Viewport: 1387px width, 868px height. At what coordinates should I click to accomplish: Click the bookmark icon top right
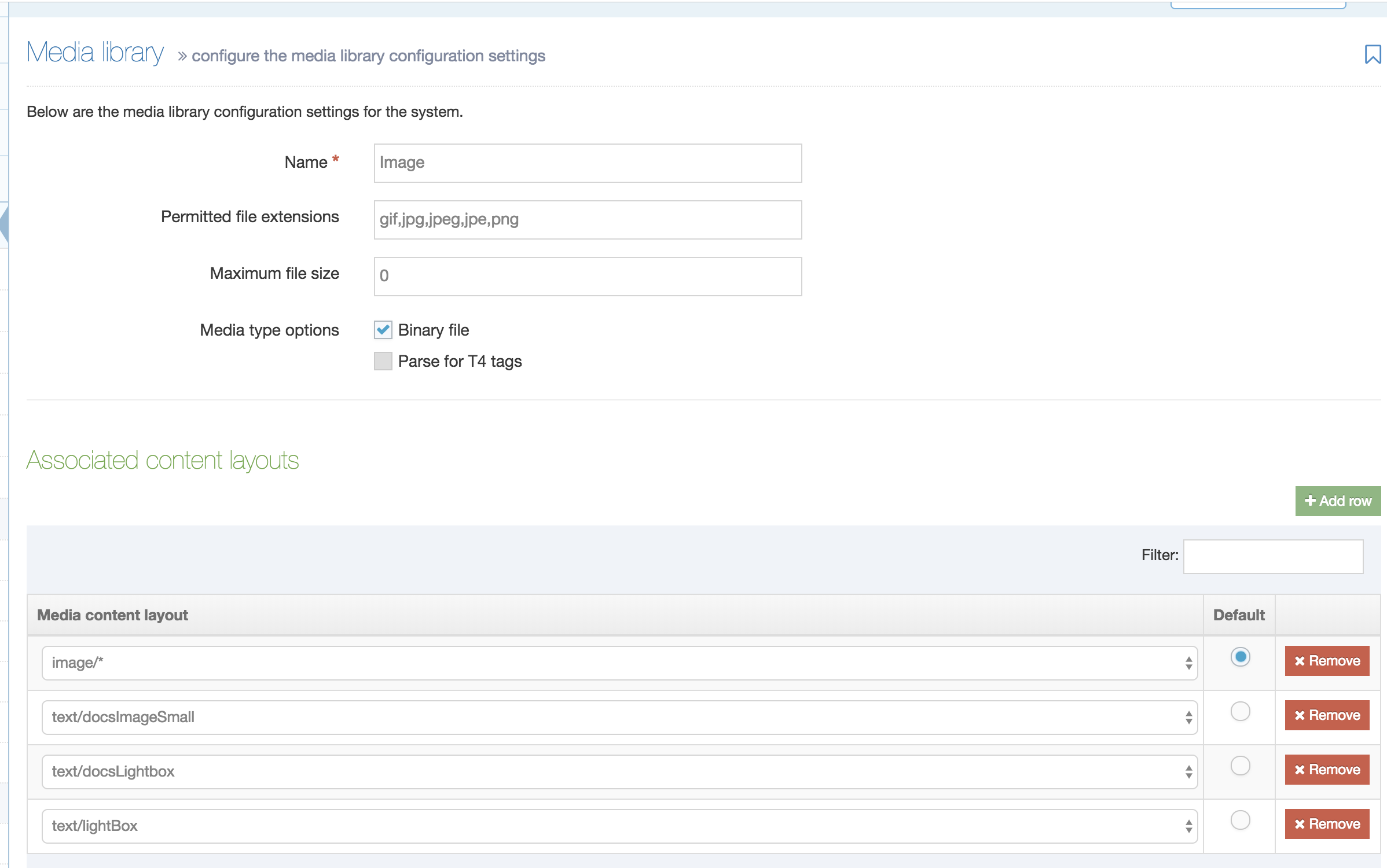(x=1372, y=55)
